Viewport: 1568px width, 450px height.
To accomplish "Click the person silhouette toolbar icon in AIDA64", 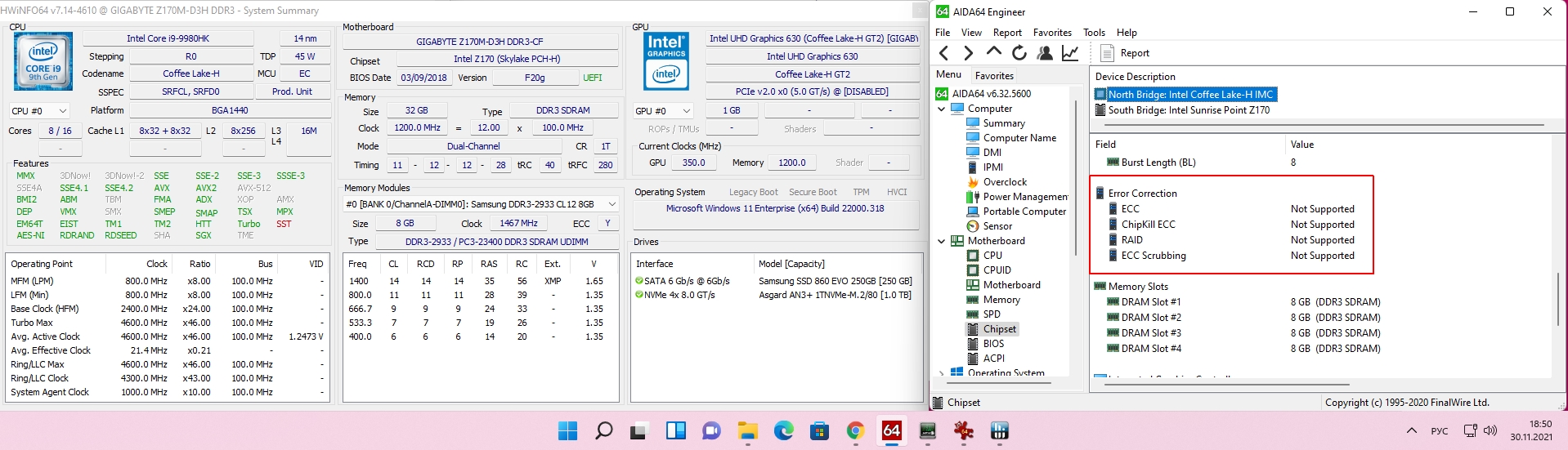I will click(x=1045, y=53).
